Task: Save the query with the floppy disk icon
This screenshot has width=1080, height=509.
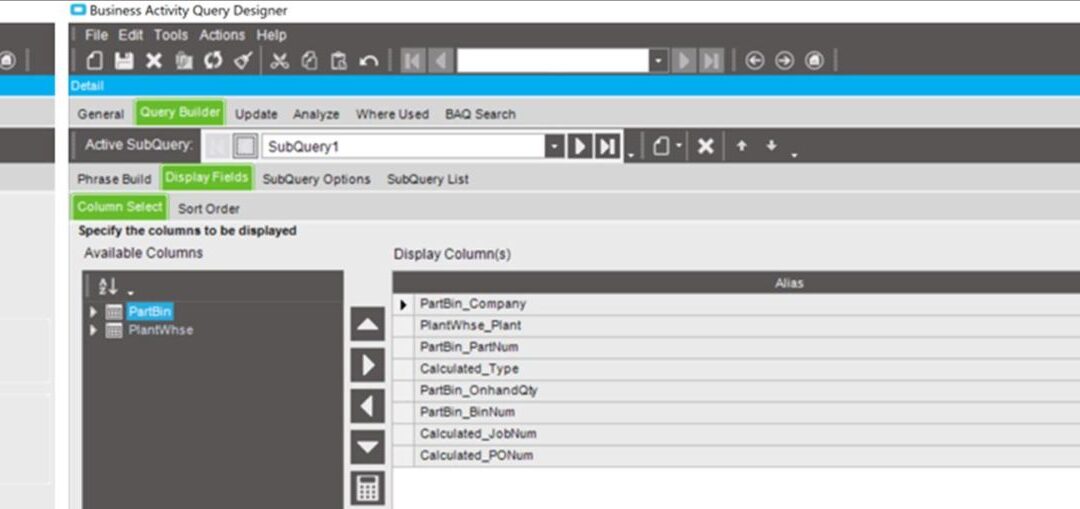Action: [124, 61]
